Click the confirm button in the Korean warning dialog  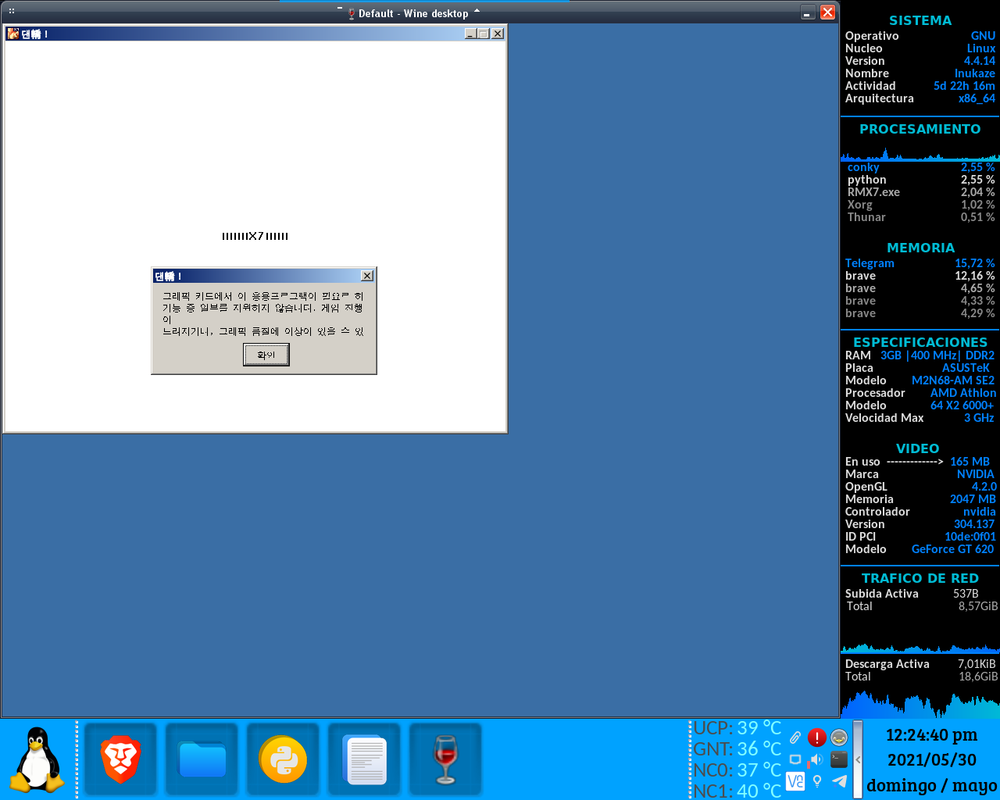click(266, 355)
